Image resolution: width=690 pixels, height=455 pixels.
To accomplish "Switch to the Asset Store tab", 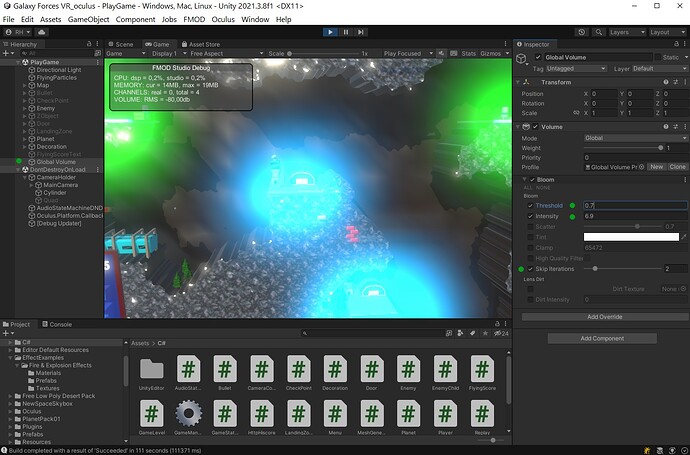I will 201,44.
